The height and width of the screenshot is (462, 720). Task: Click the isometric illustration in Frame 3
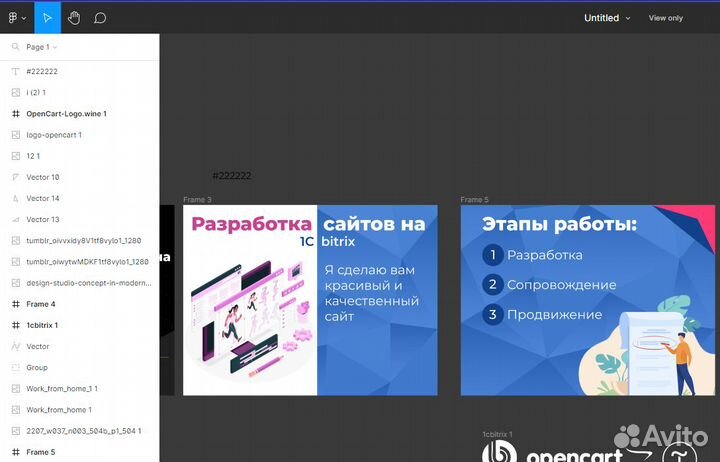[250, 319]
